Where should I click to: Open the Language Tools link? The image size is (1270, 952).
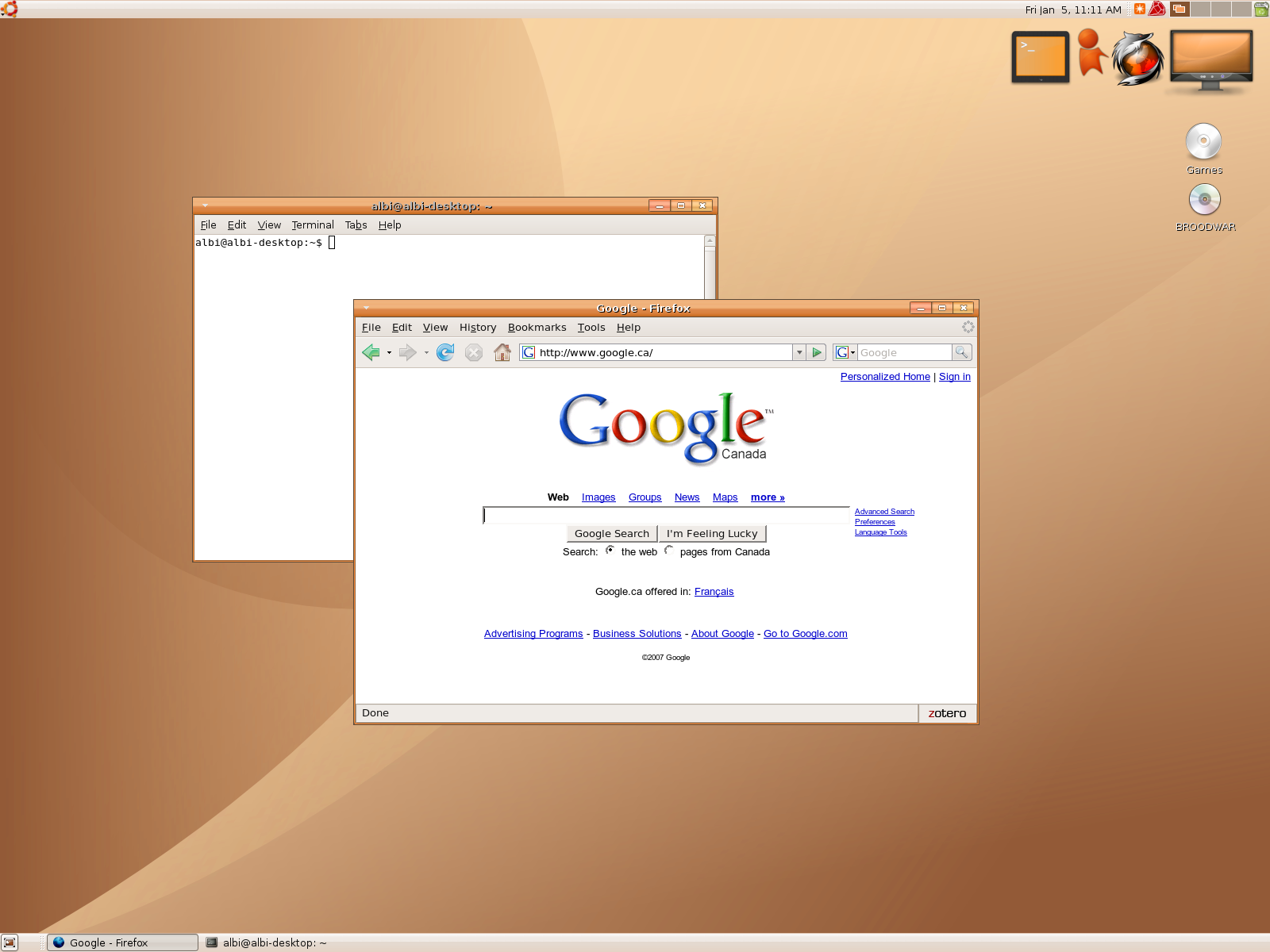(881, 532)
